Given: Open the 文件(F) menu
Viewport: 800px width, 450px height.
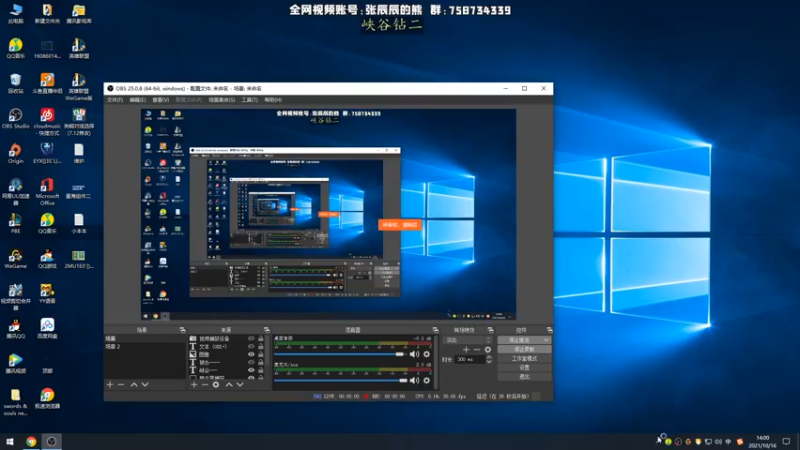Looking at the screenshot, I should (115, 100).
